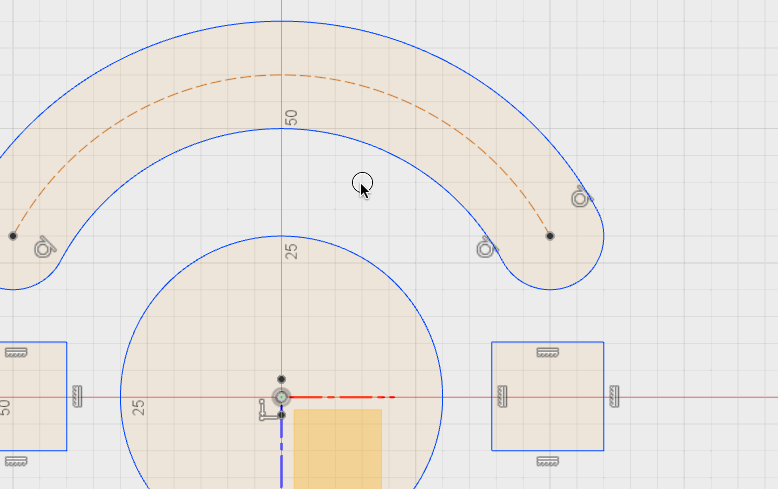Select the purple vertical axis line below the origin
This screenshot has height=489, width=778.
pos(281,453)
